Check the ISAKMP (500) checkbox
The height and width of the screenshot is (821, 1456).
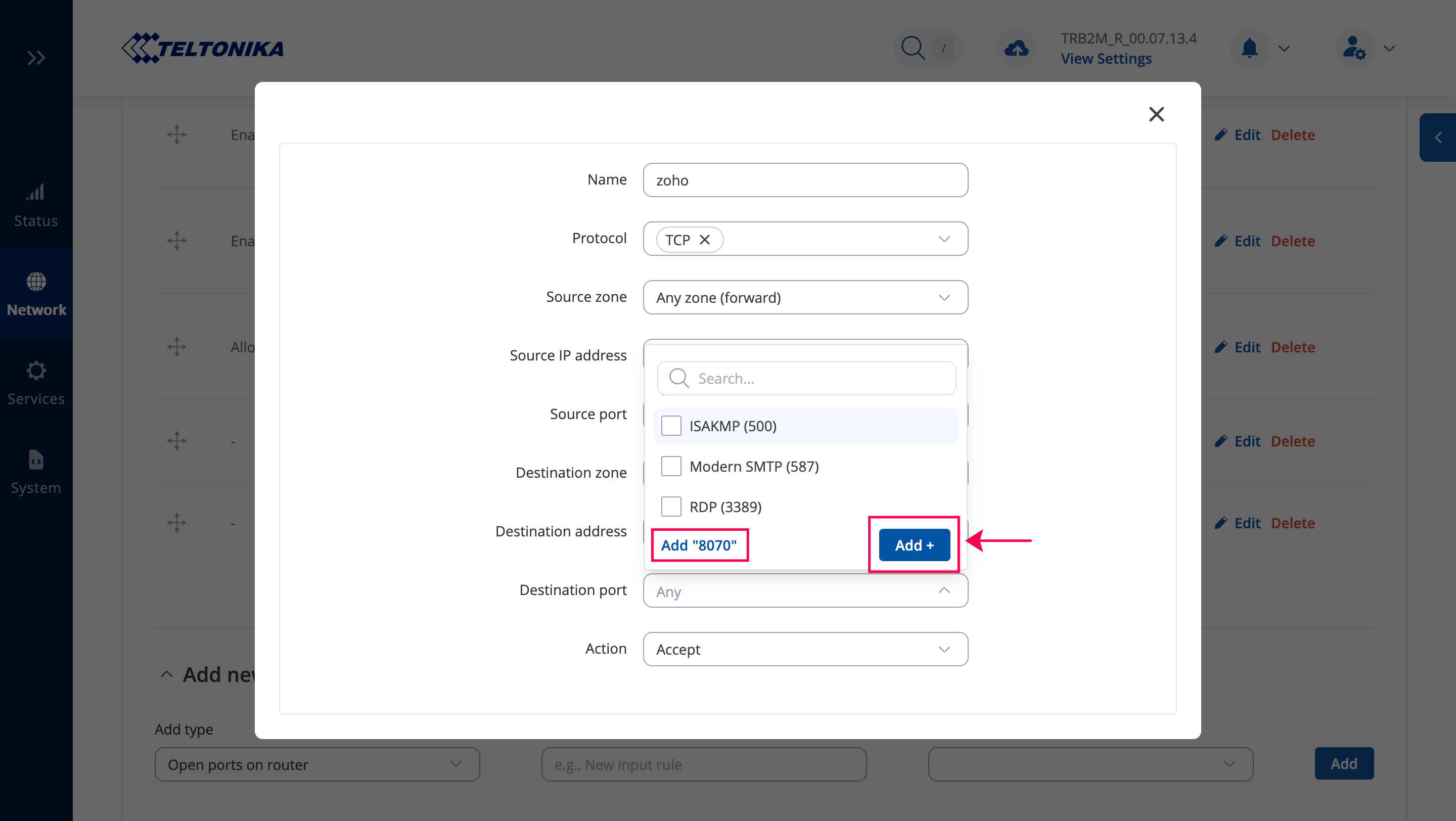coord(671,426)
